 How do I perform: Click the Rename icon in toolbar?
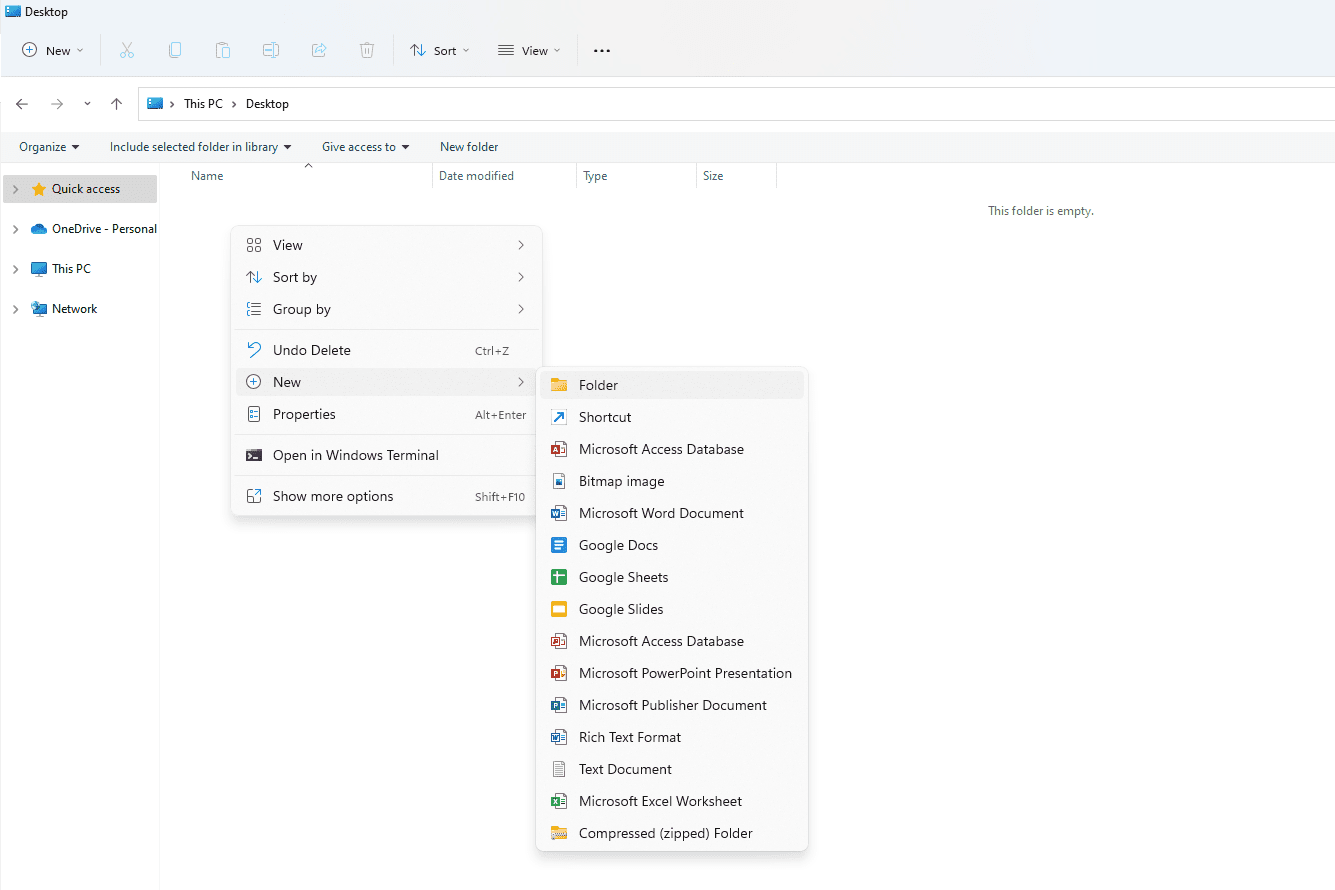(271, 50)
